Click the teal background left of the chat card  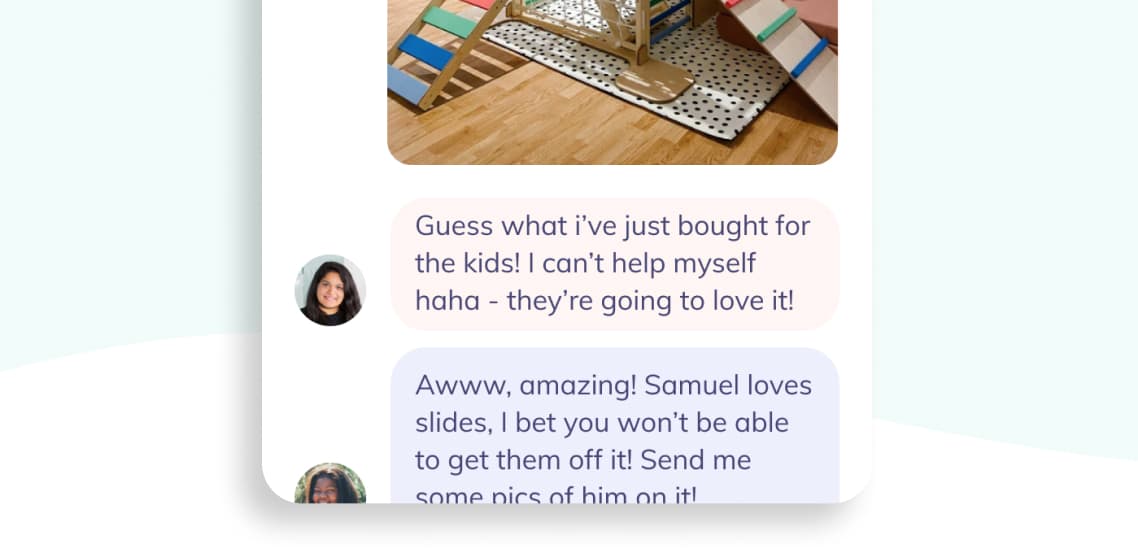tap(131, 181)
